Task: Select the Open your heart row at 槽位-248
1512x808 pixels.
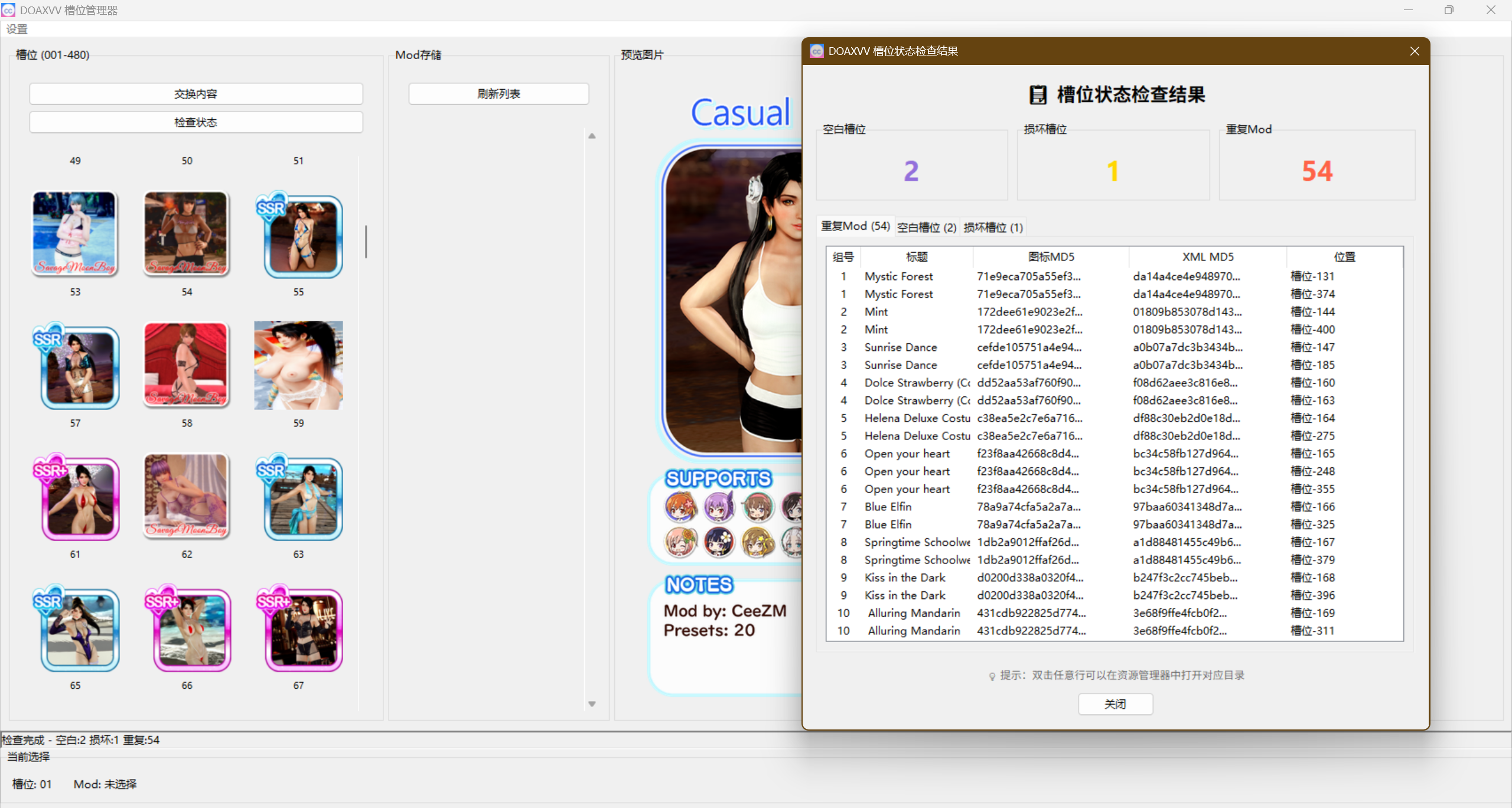Action: (1115, 471)
